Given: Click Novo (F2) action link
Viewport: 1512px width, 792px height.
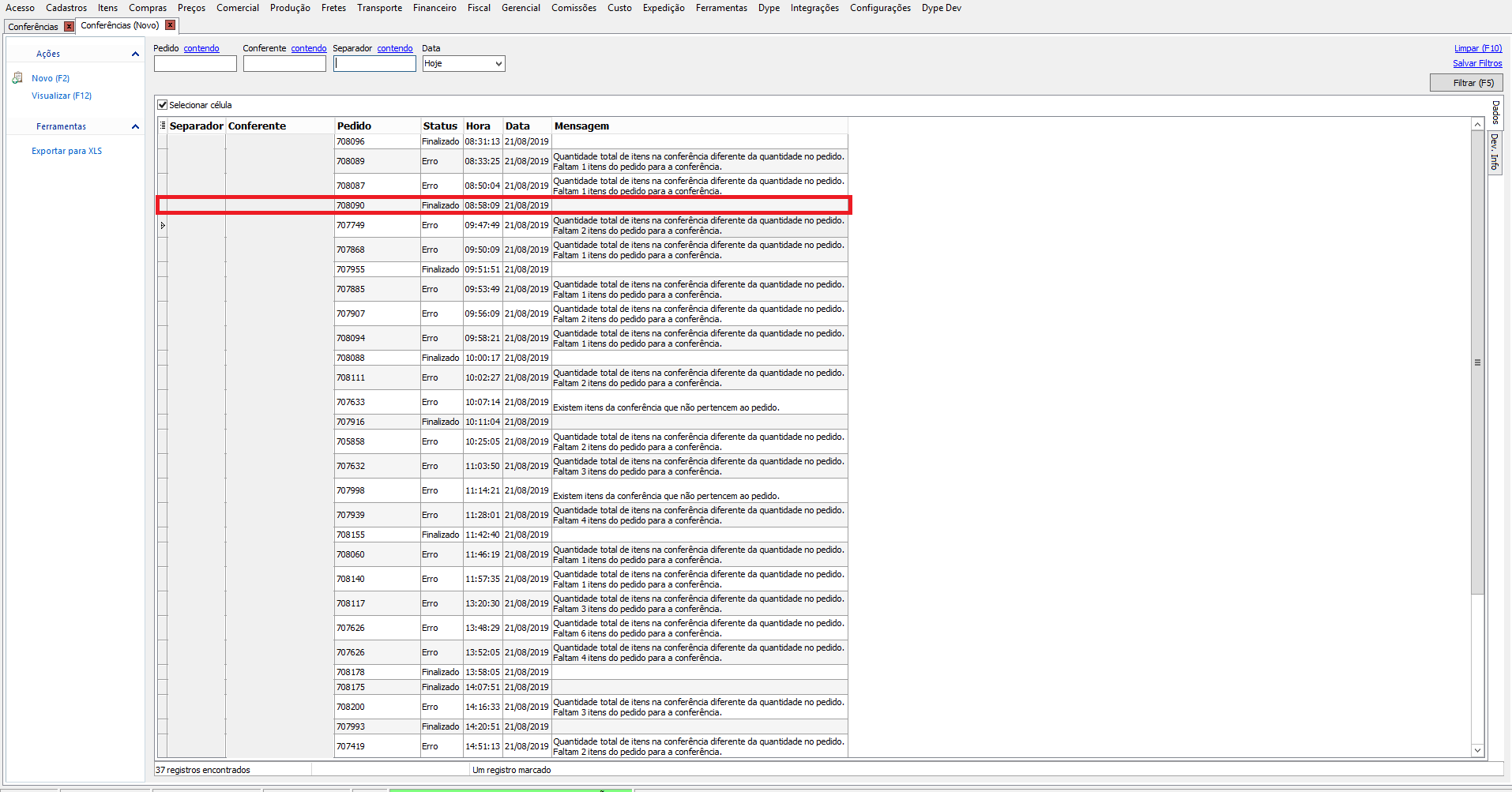Looking at the screenshot, I should tap(51, 78).
